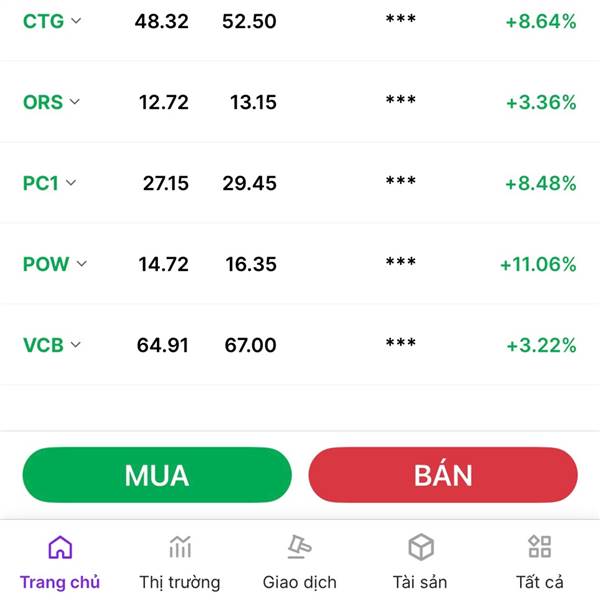The height and width of the screenshot is (600, 600).
Task: Expand the CTG stock chevron
Action: pyautogui.click(x=76, y=21)
